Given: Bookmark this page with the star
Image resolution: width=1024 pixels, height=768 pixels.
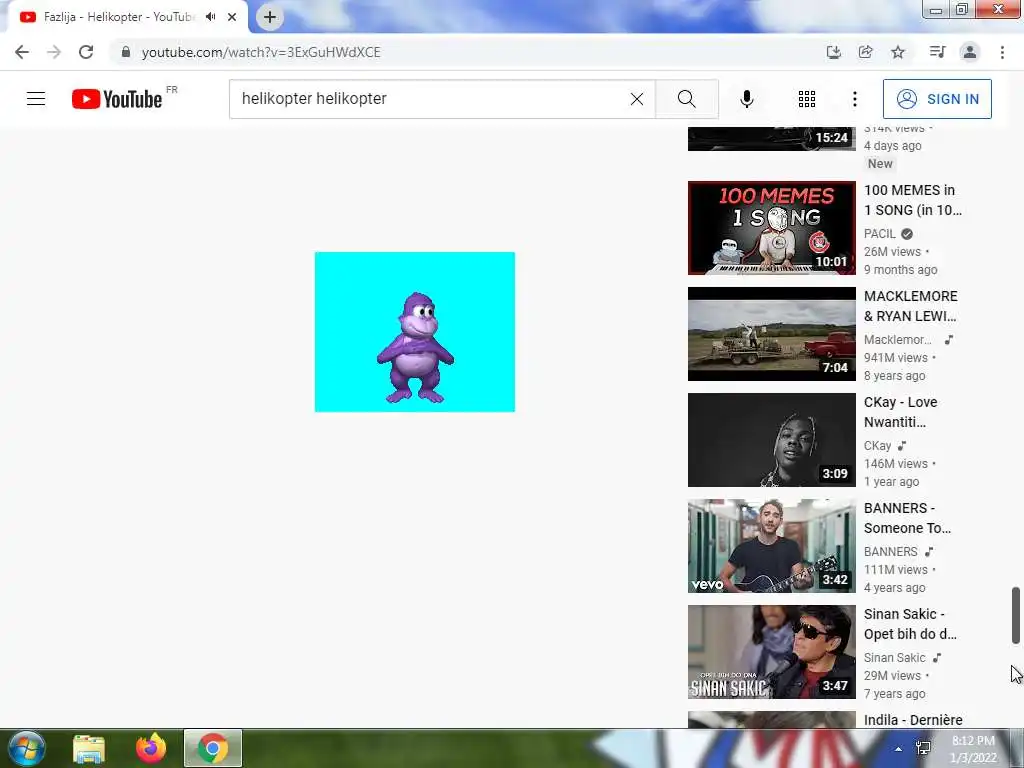Looking at the screenshot, I should point(898,52).
